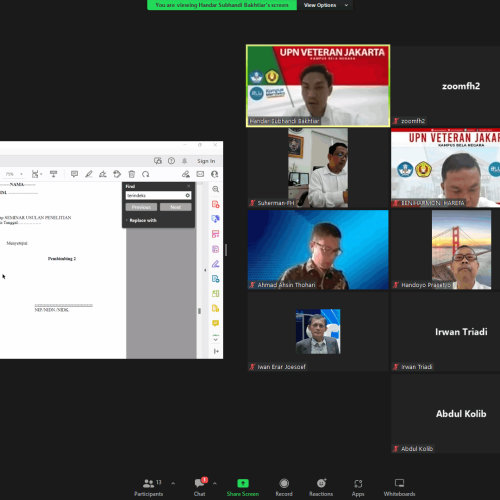500x500 pixels.
Task: Click the Acrobat document vertical scrollbar thumb
Action: tap(199, 311)
